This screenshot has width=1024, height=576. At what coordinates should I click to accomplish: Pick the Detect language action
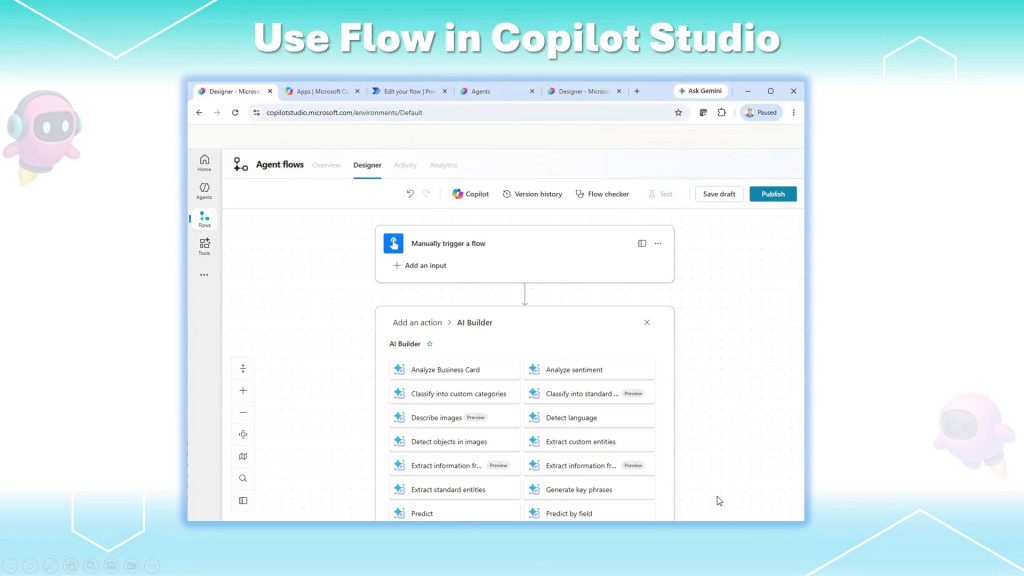[589, 418]
